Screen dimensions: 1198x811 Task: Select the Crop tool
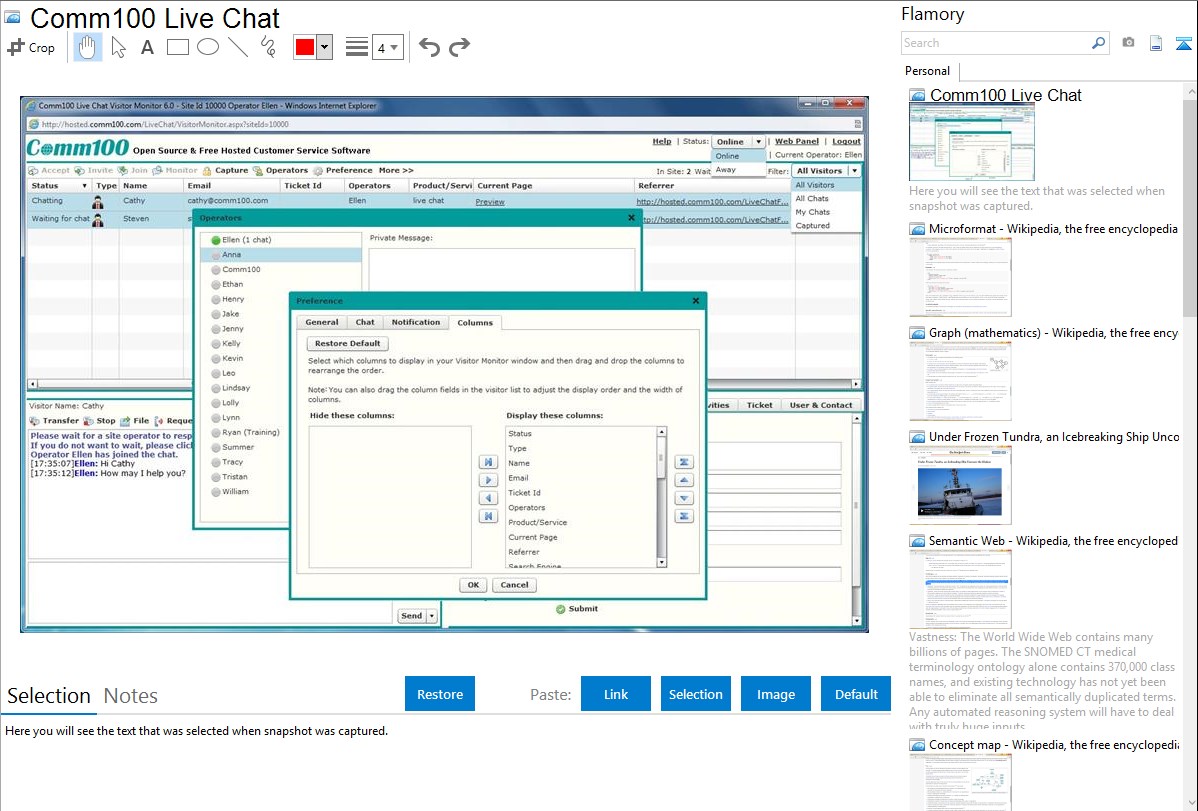31,47
